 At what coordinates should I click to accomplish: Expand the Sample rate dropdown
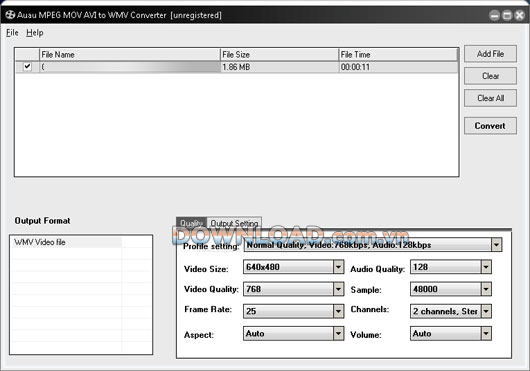coord(486,289)
